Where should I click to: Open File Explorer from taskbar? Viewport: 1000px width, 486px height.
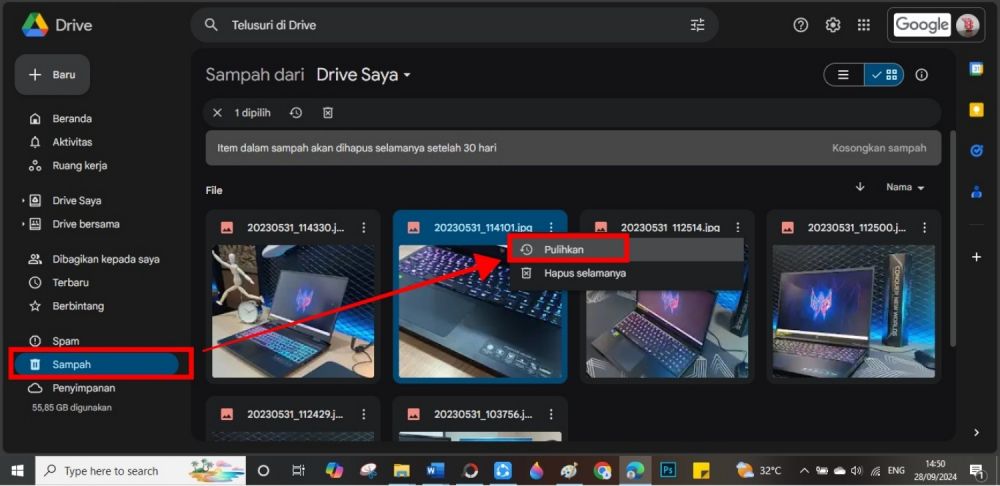tap(402, 471)
